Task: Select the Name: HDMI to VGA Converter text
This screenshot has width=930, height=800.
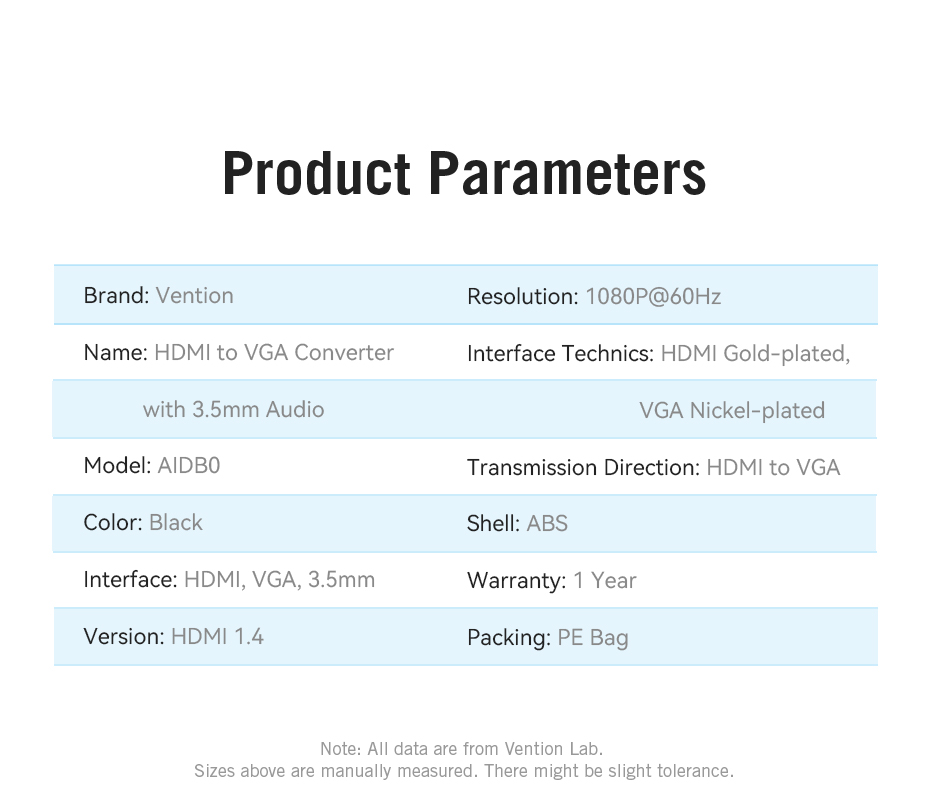Action: 239,353
